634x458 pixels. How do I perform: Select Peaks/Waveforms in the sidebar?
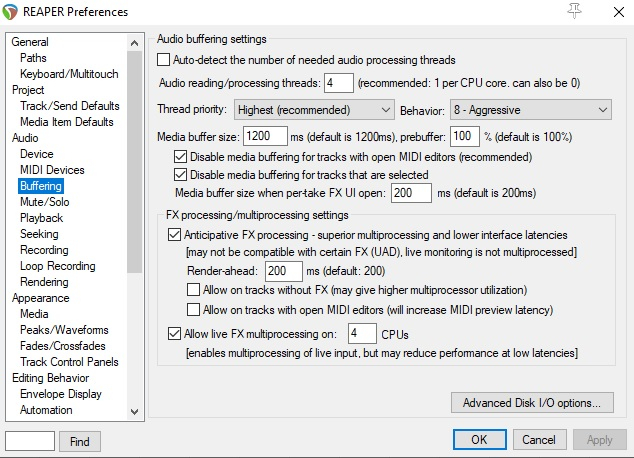[x=64, y=330]
